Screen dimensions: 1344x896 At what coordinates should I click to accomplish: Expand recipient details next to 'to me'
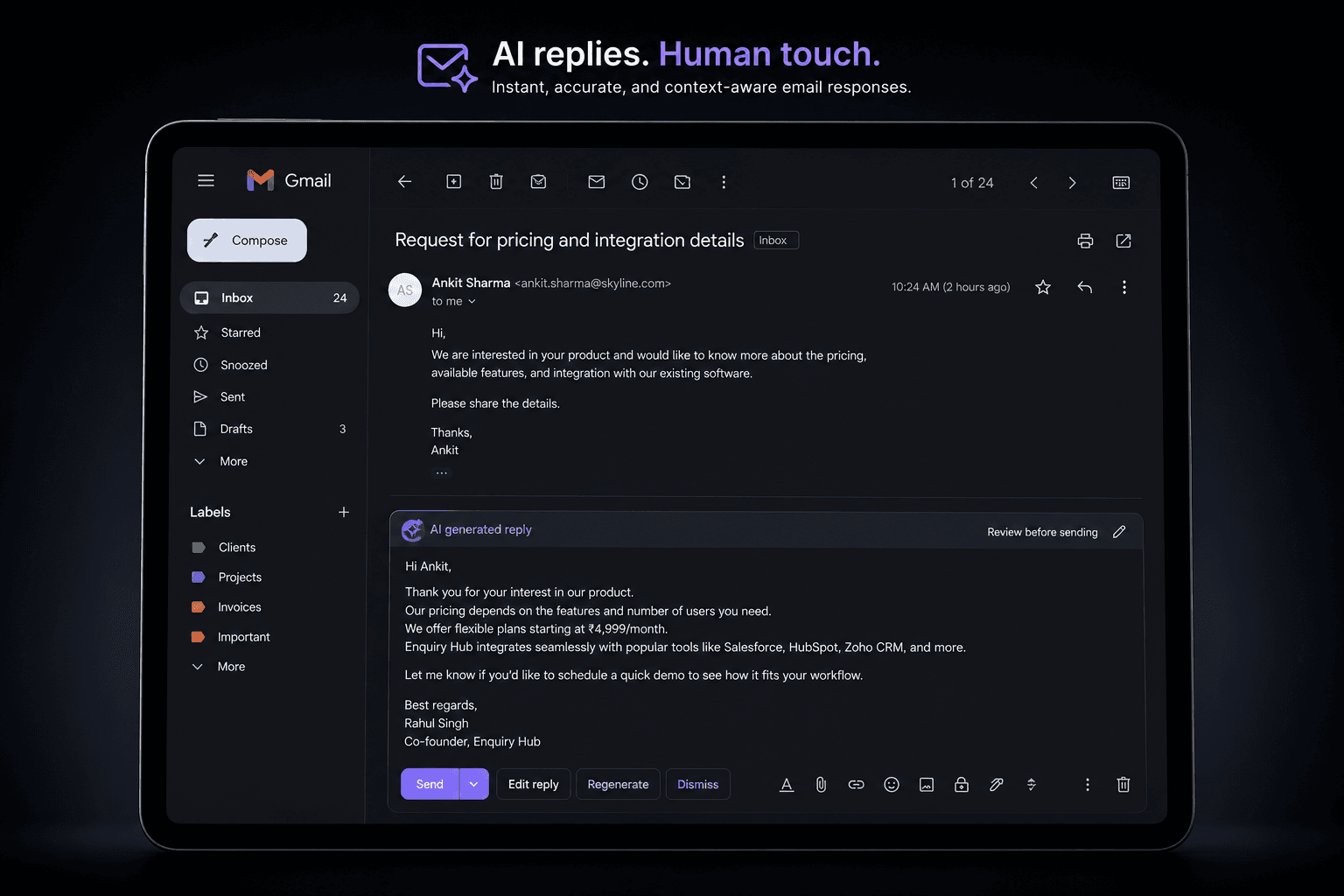[472, 301]
